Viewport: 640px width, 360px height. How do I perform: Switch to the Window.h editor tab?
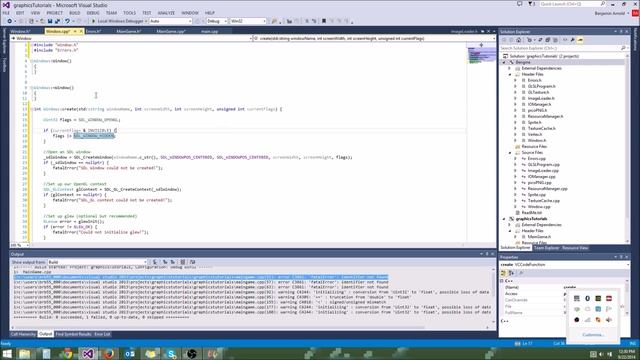click(20, 31)
